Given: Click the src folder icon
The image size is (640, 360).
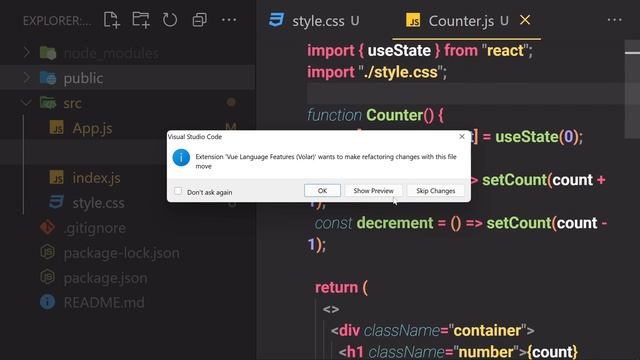Looking at the screenshot, I should 48,102.
